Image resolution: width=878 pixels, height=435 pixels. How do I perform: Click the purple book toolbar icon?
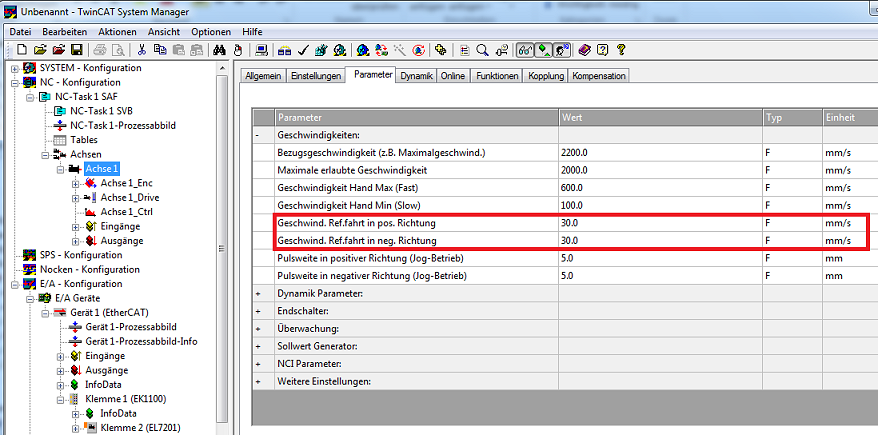585,50
